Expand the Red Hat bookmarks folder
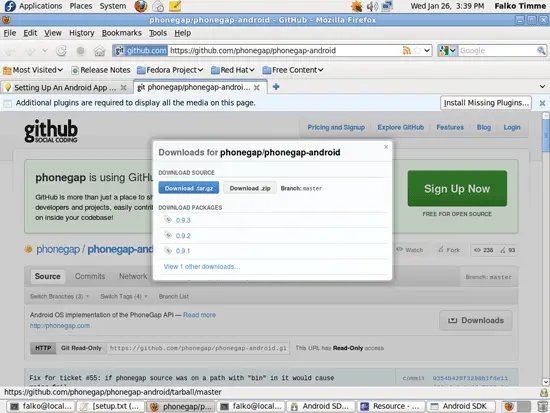 (x=233, y=70)
